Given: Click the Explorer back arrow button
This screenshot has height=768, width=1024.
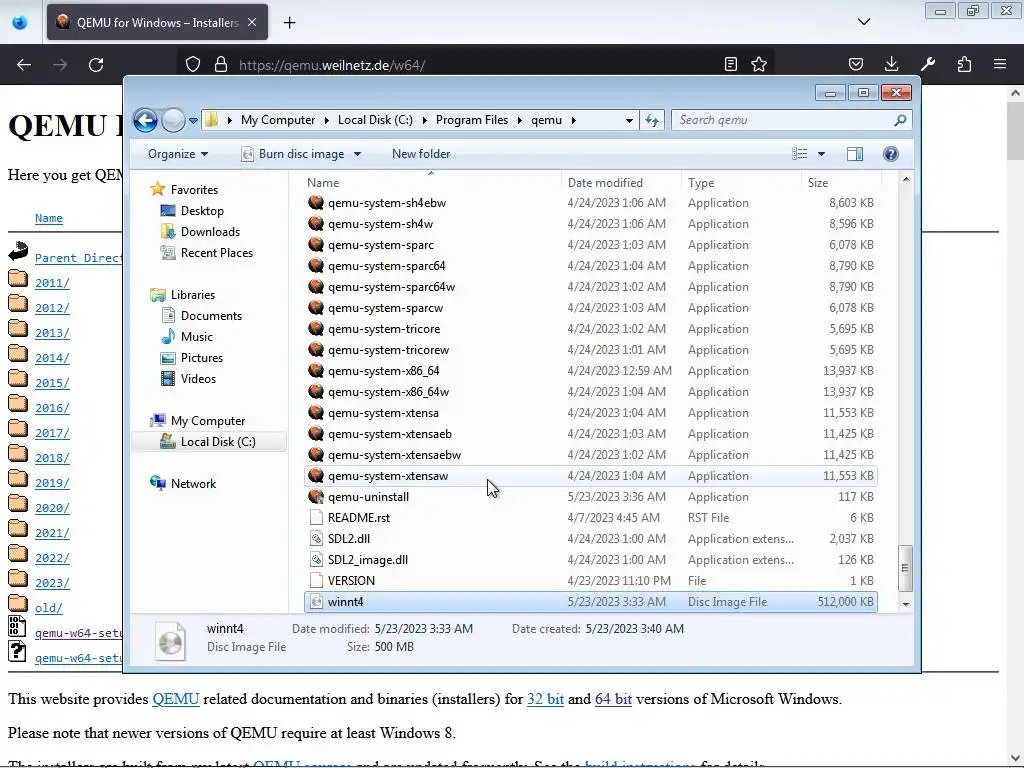Looking at the screenshot, I should pyautogui.click(x=145, y=120).
